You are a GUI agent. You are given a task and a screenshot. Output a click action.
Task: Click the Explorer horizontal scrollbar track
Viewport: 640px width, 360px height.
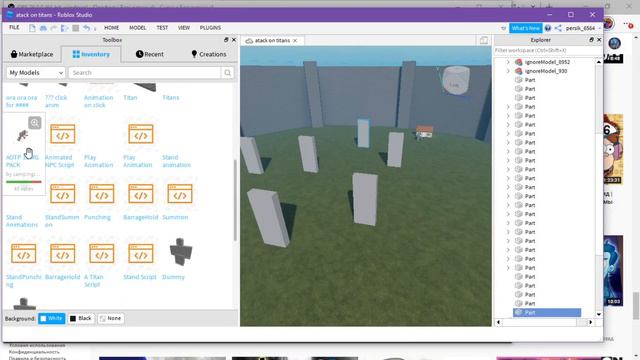point(544,322)
